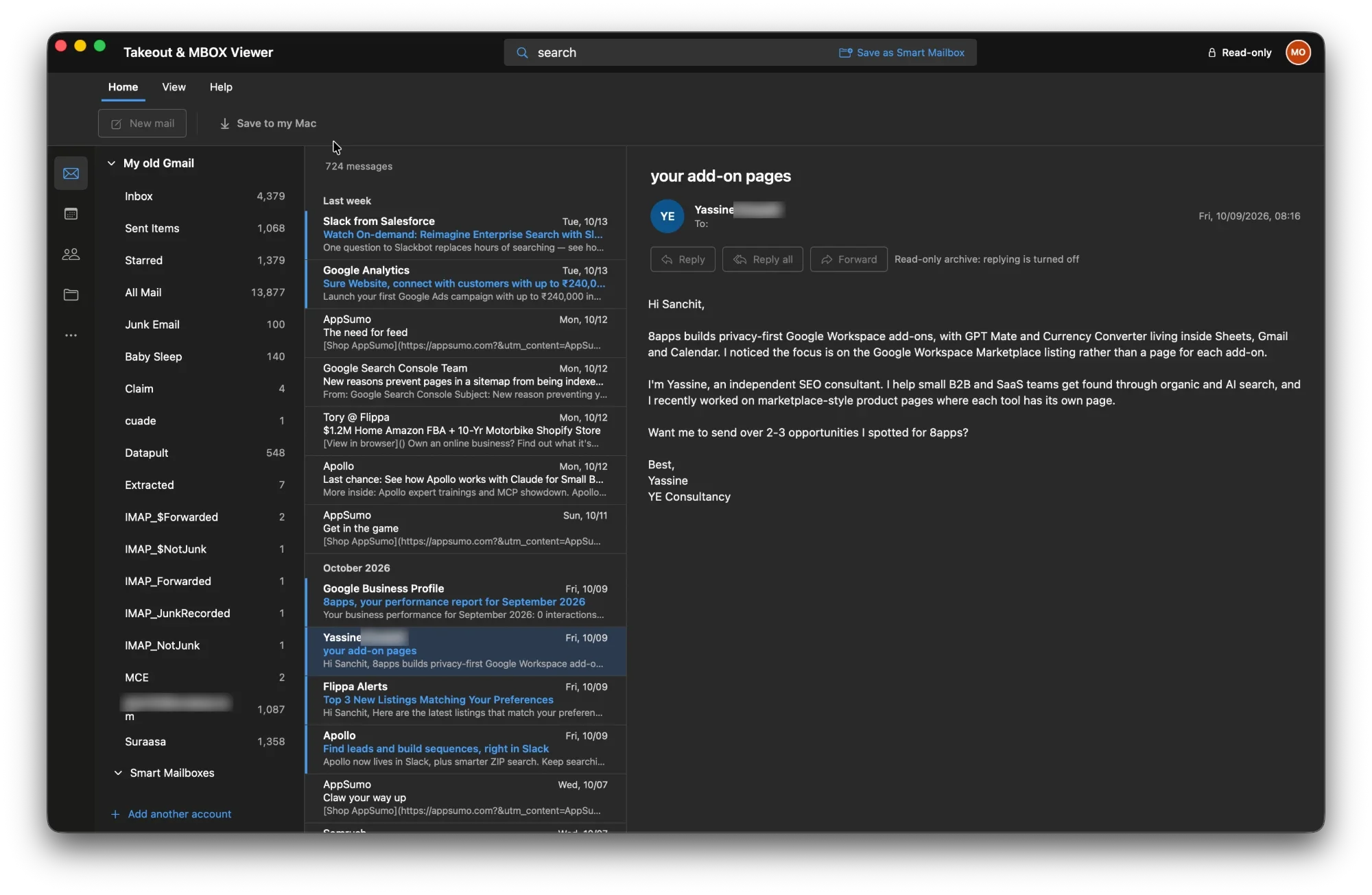
Task: Open the Tory @ Flippa email
Action: click(465, 431)
